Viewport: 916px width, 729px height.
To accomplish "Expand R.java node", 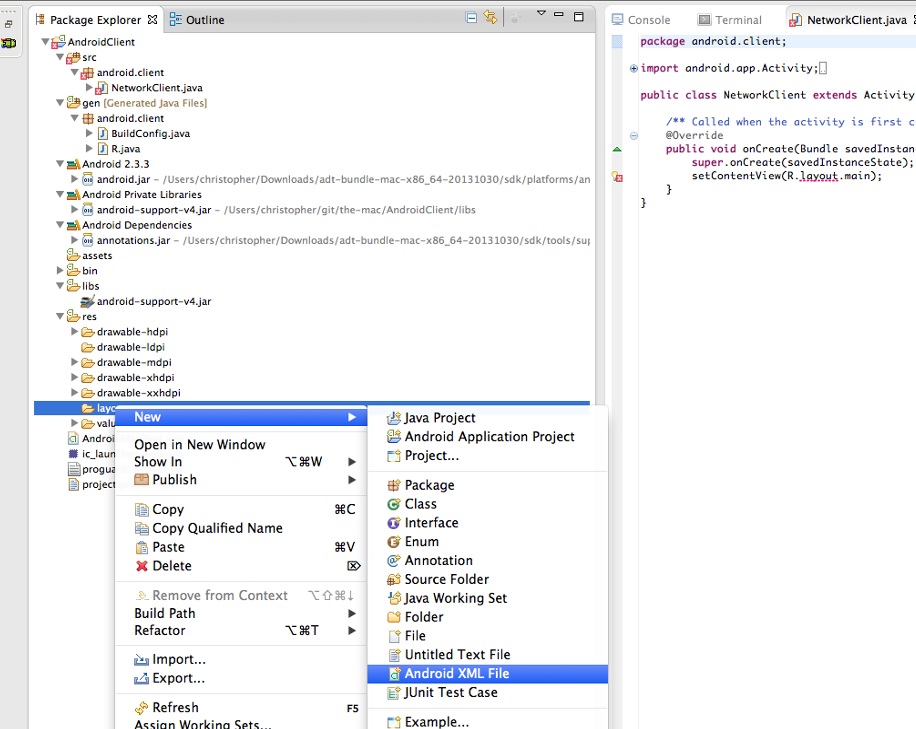I will point(89,148).
